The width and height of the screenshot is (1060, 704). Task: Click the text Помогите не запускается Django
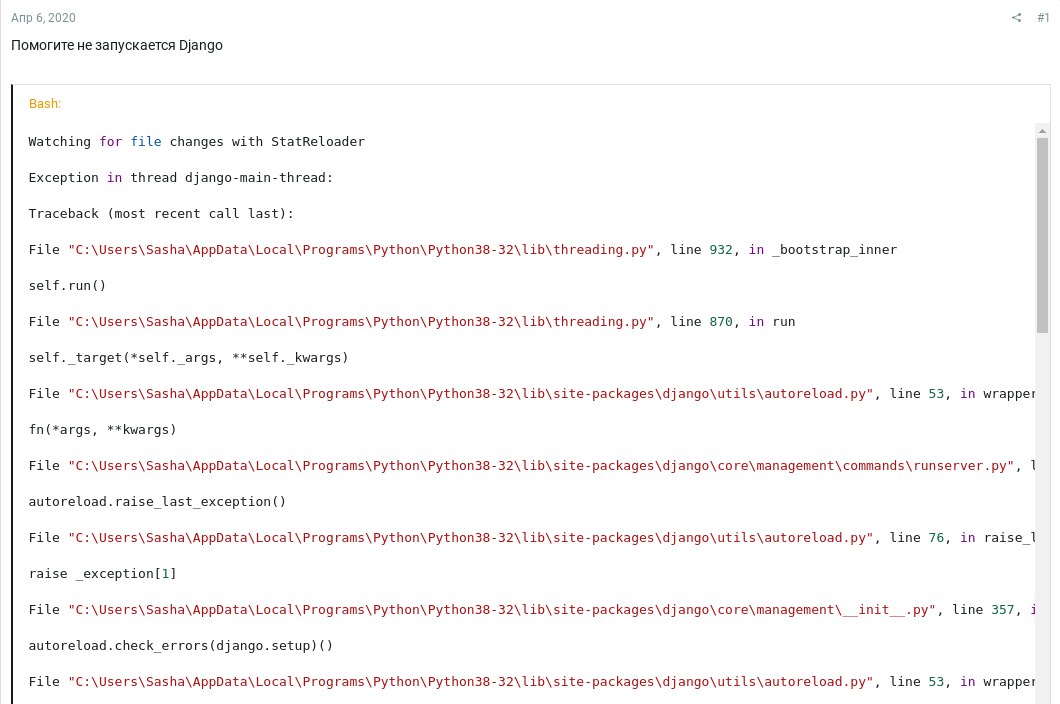point(117,45)
